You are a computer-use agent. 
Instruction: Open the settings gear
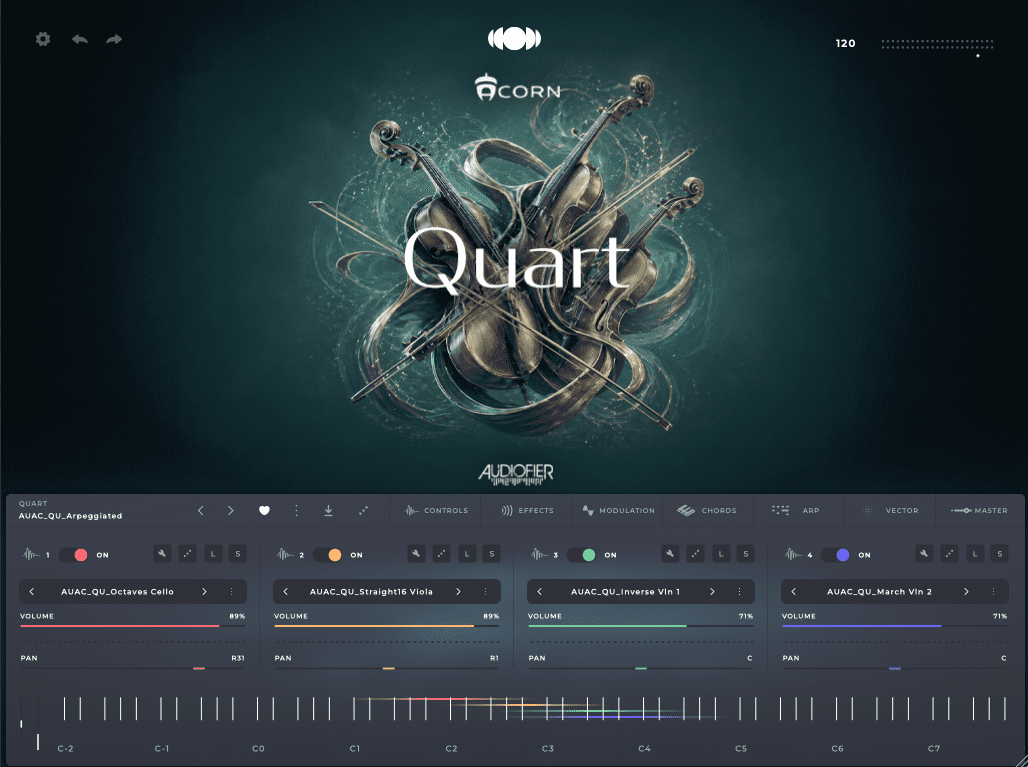coord(43,39)
